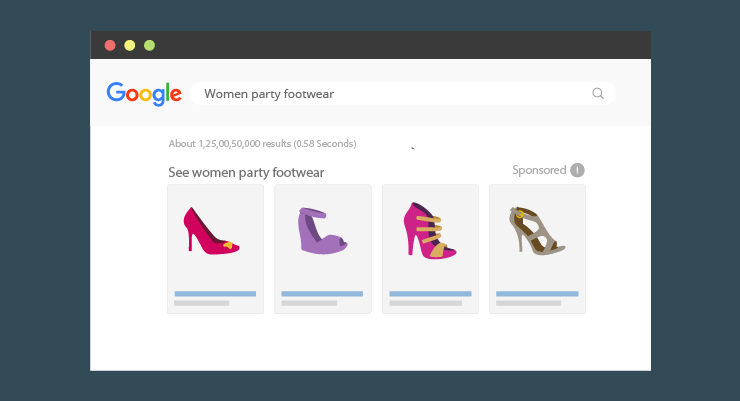740x401 pixels.
Task: Open the gray cutout sandal product image
Action: coord(537,231)
